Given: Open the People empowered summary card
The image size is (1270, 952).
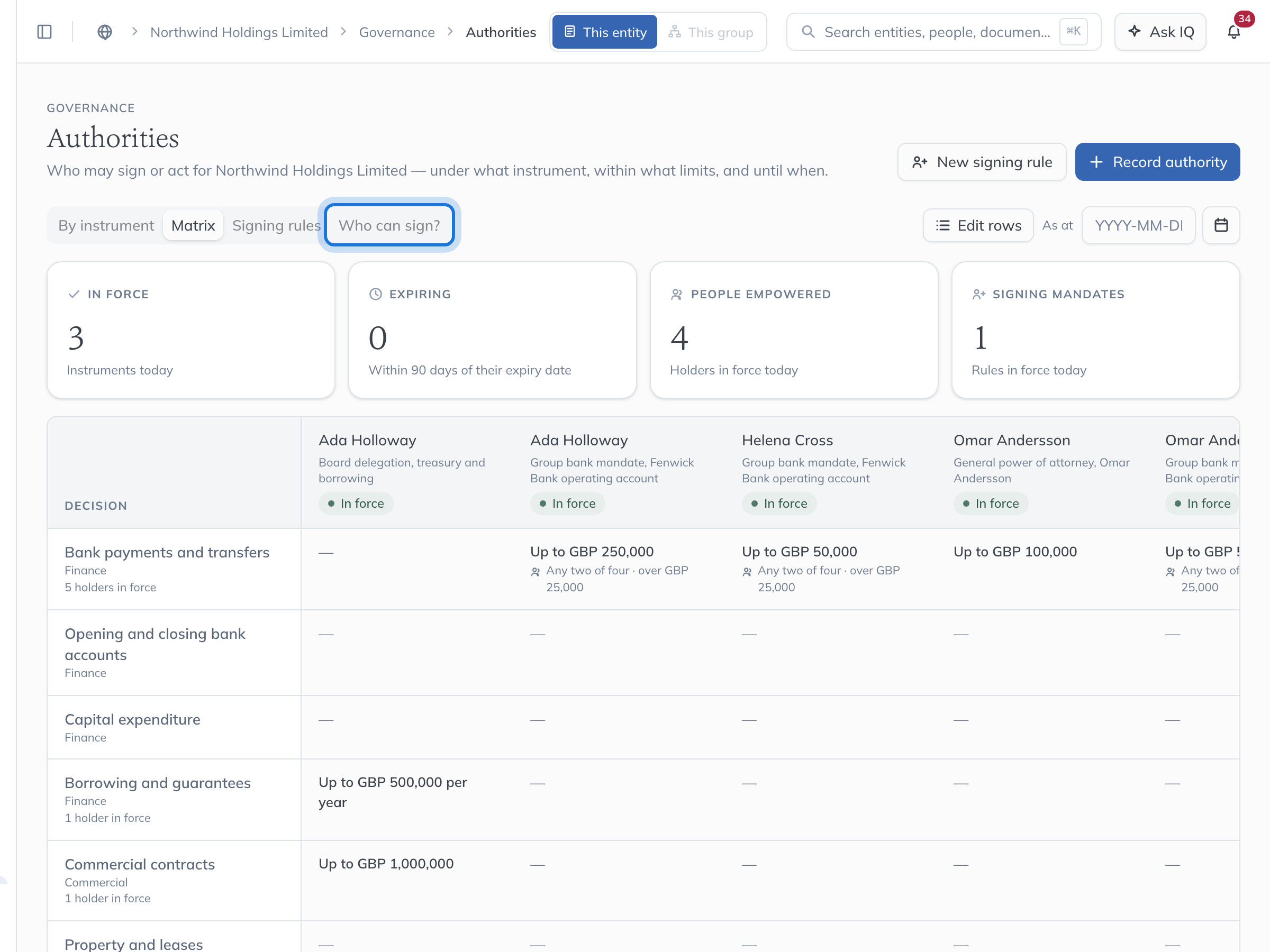Looking at the screenshot, I should pos(793,330).
